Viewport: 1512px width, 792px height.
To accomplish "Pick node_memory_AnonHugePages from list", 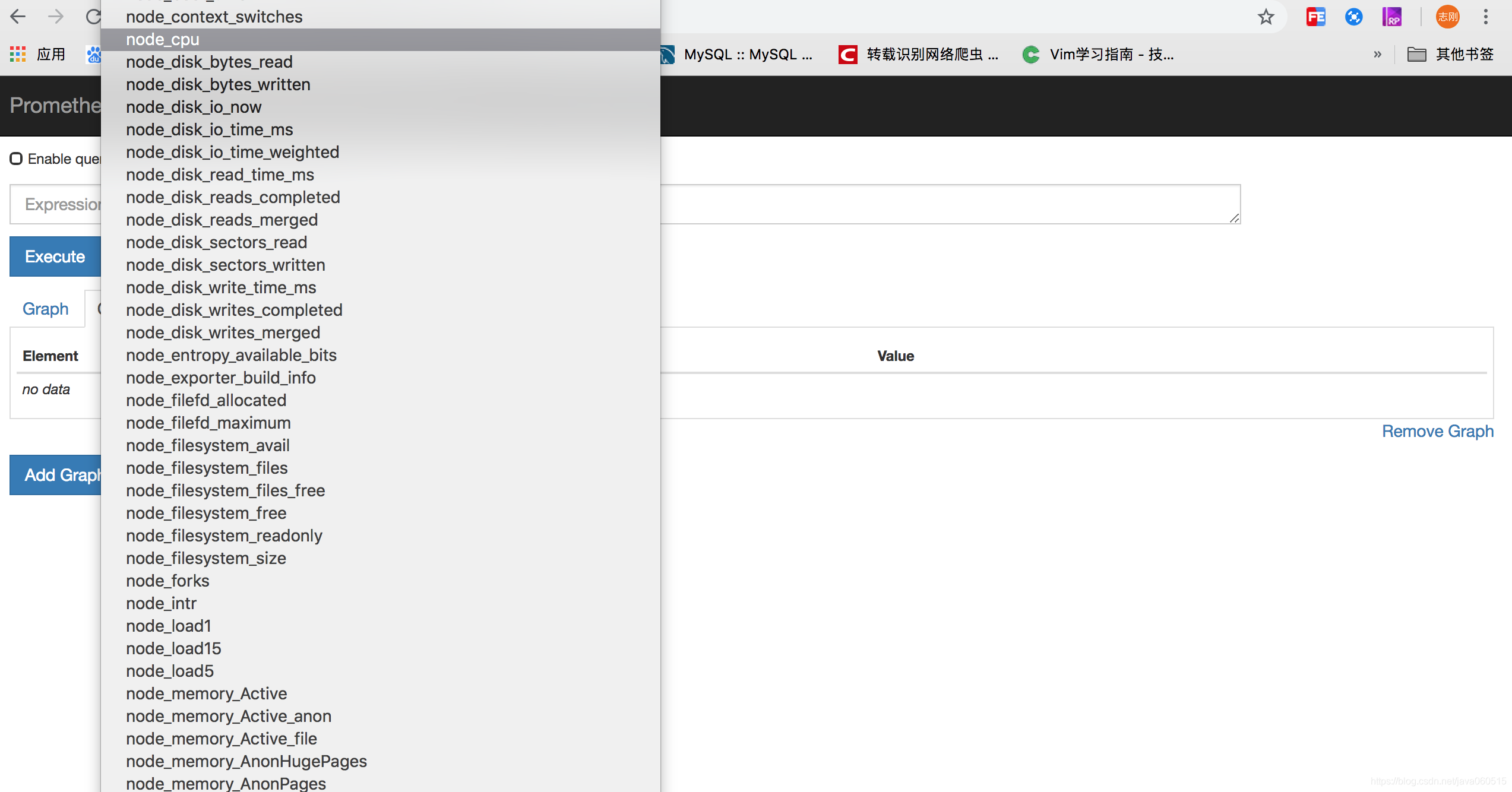I will 381,761.
